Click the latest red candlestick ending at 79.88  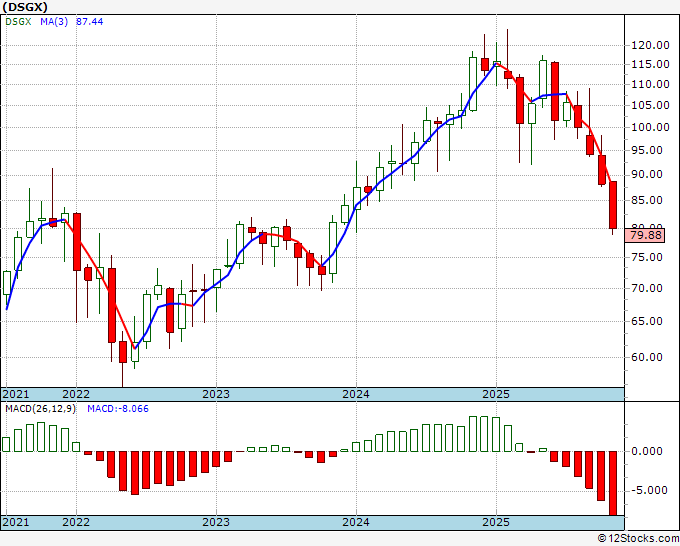point(613,205)
